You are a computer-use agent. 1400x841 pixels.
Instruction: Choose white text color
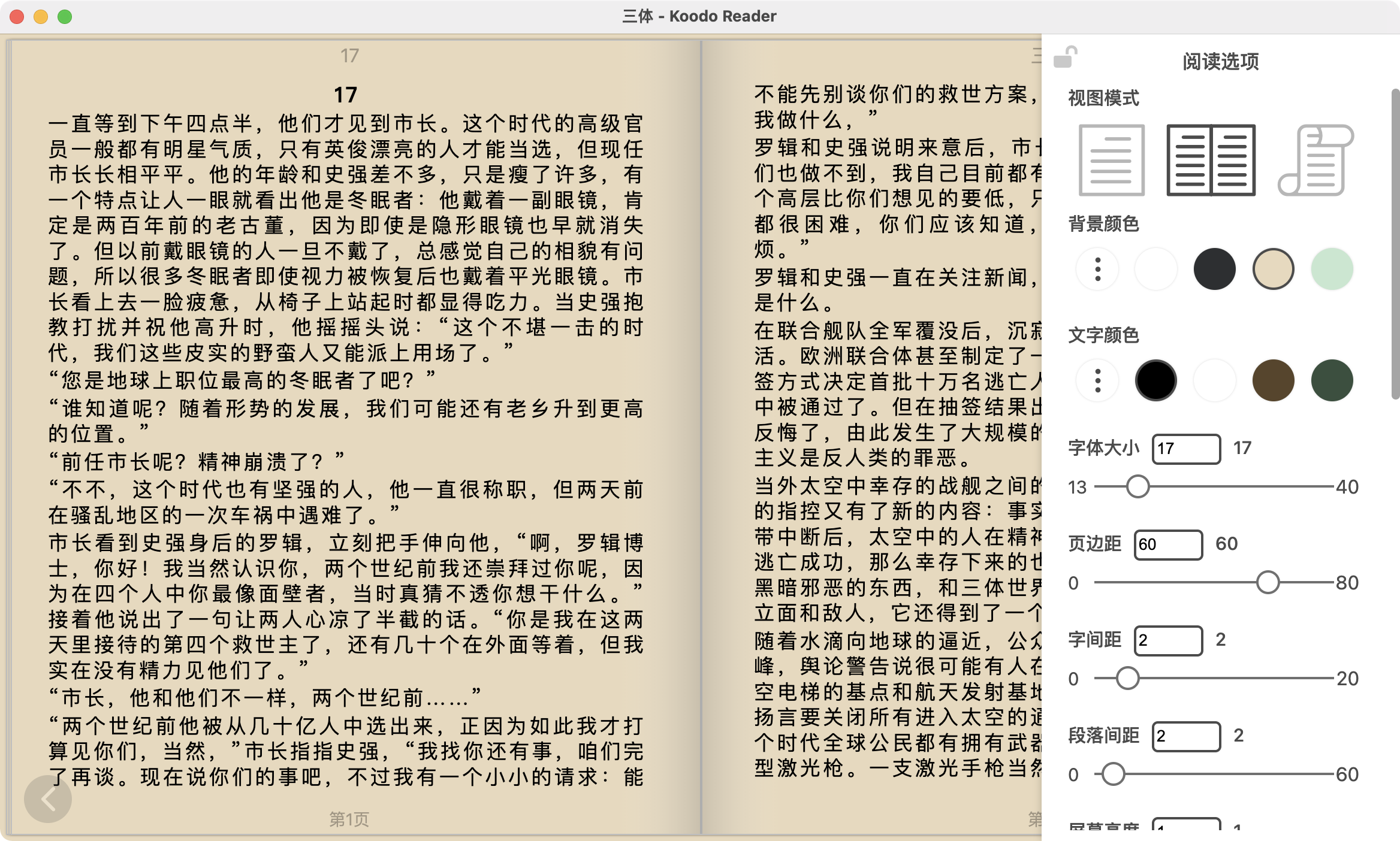(1215, 380)
